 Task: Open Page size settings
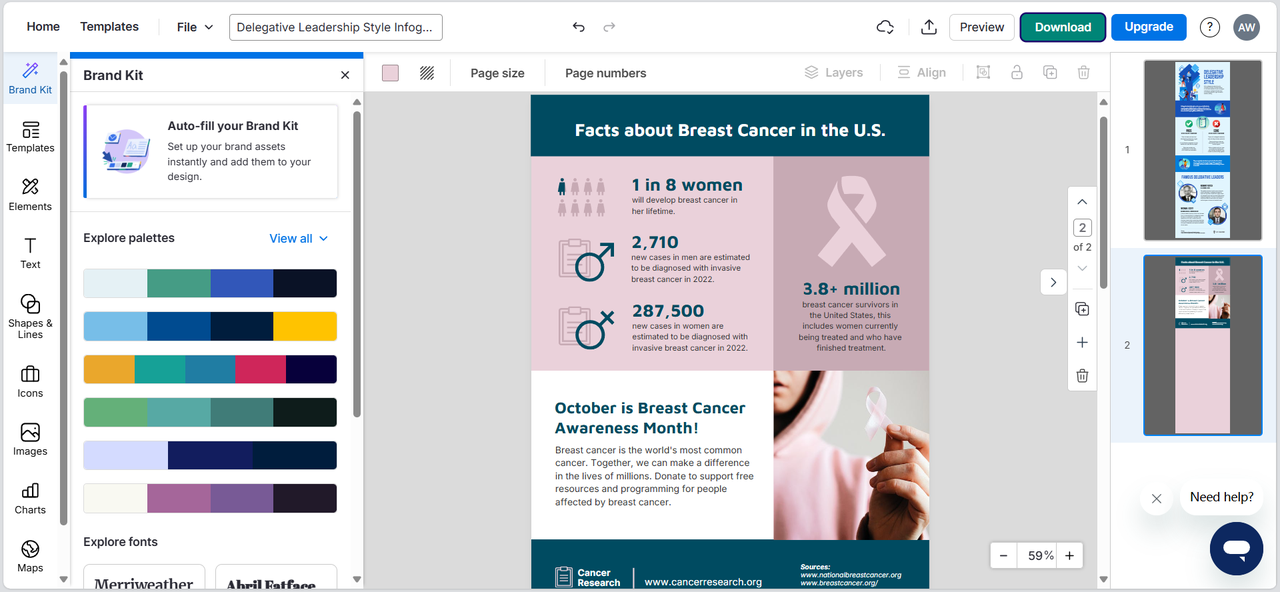[x=498, y=73]
